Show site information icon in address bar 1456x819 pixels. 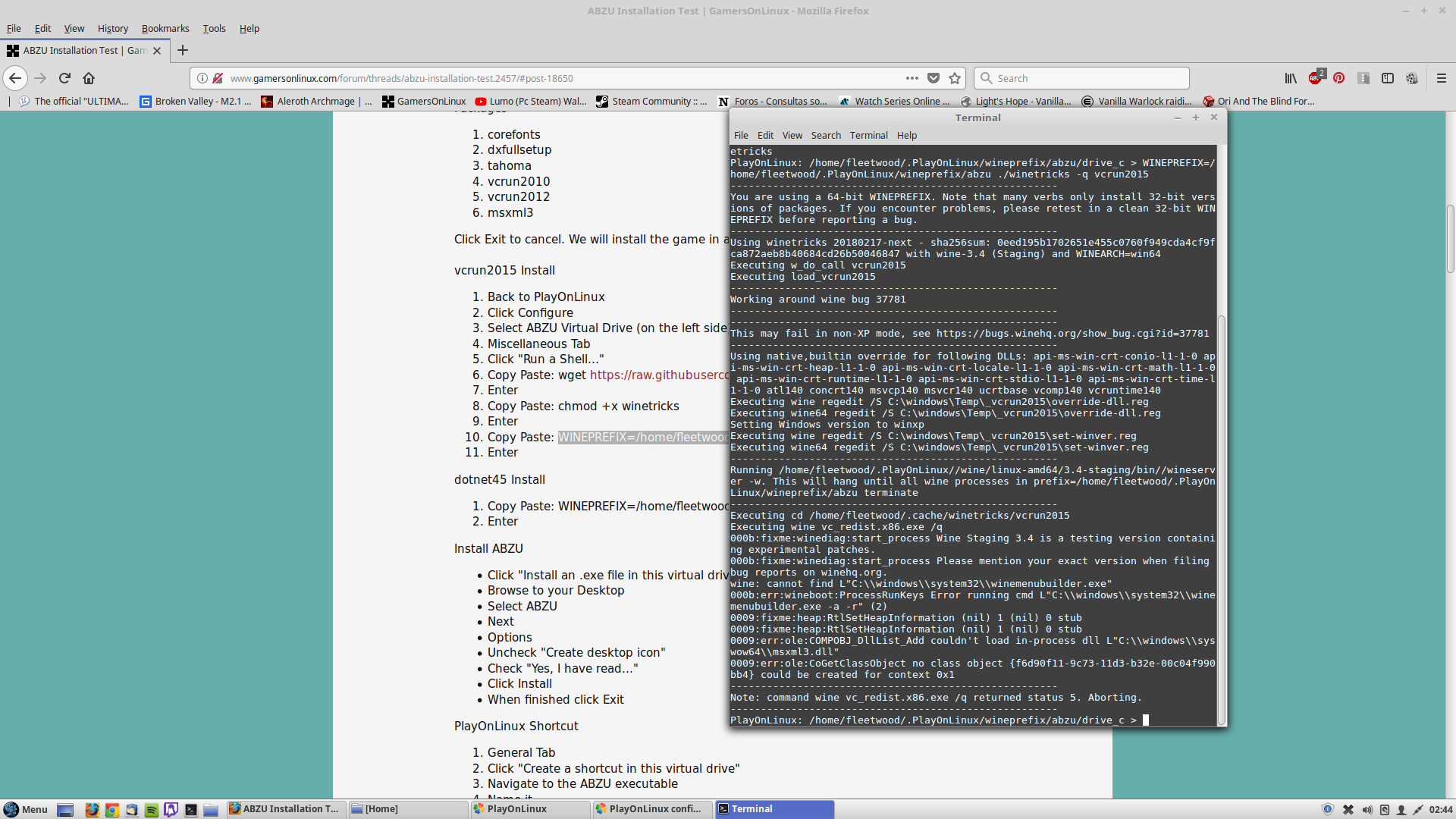tap(202, 78)
